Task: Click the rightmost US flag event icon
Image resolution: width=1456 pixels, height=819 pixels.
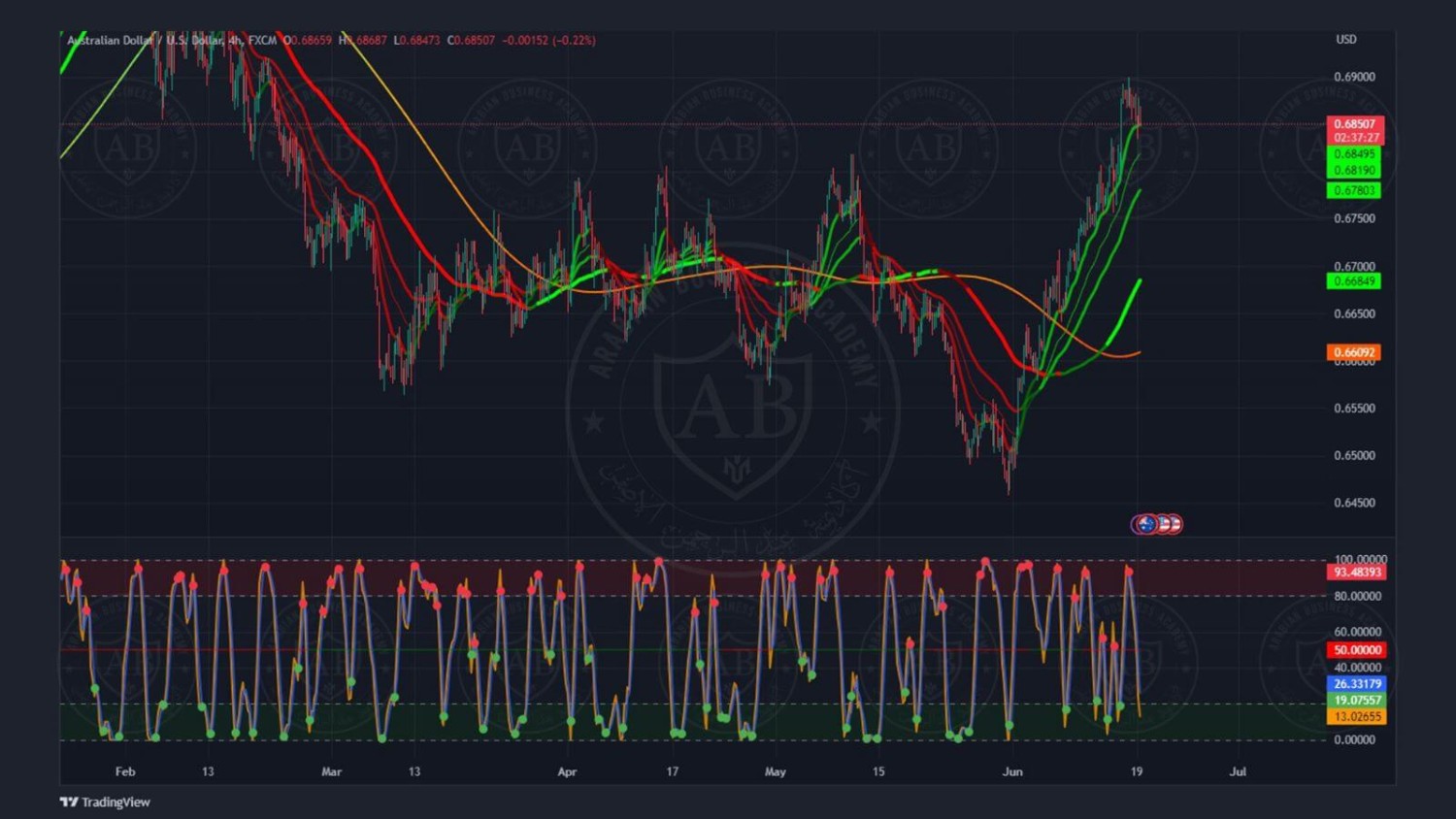Action: point(1174,524)
